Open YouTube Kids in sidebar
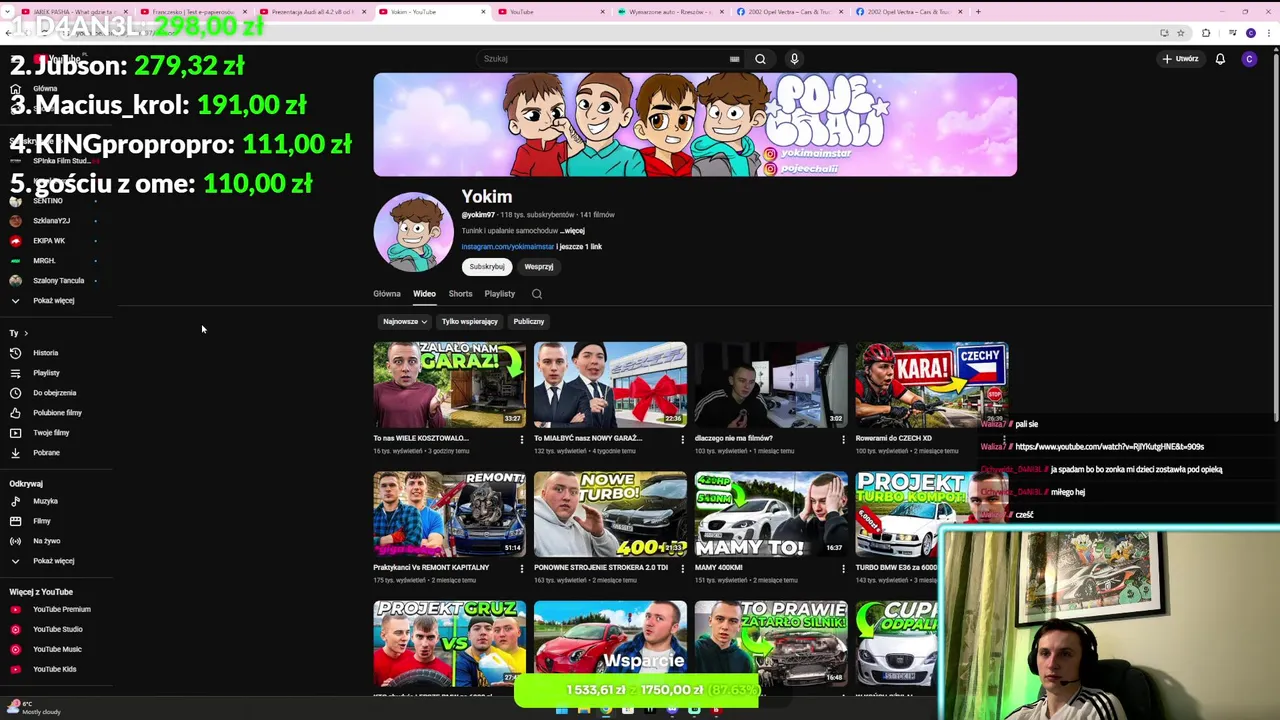 pyautogui.click(x=54, y=669)
